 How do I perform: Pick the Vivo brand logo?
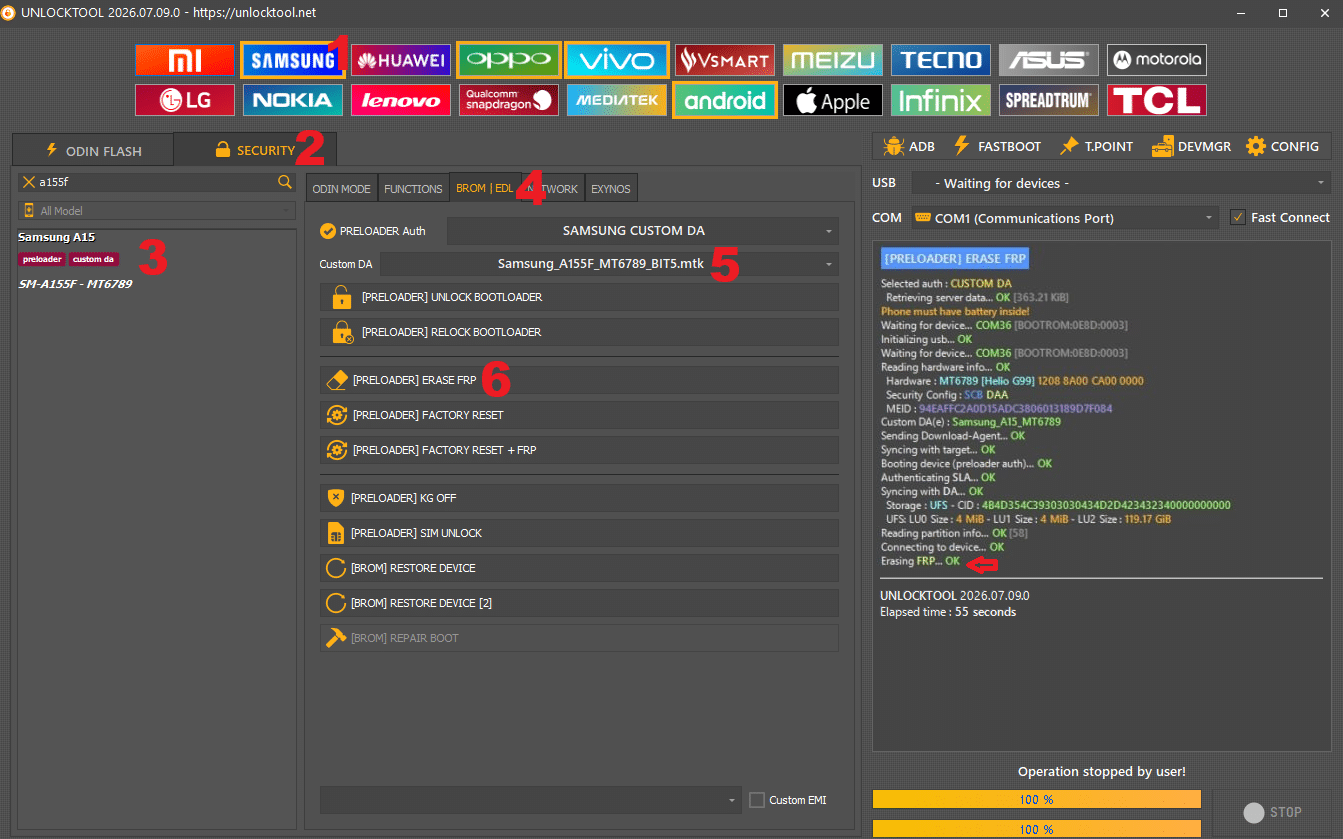pyautogui.click(x=616, y=60)
